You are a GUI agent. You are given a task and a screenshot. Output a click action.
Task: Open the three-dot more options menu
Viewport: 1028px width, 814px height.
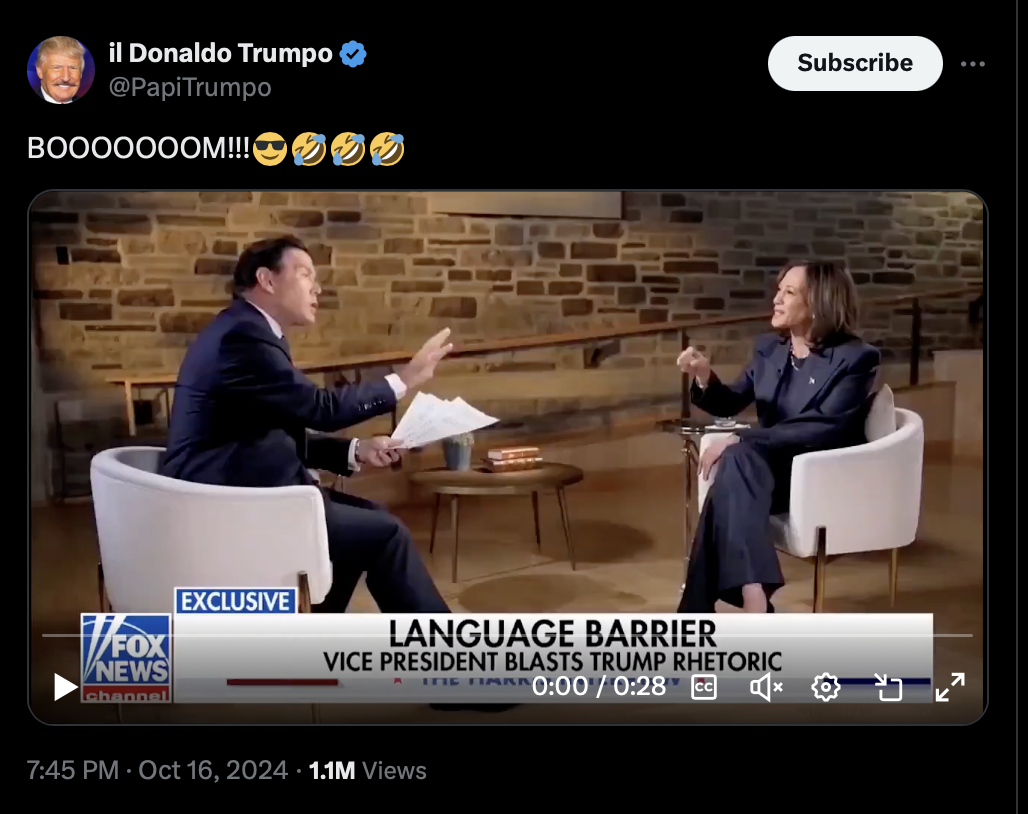click(973, 64)
